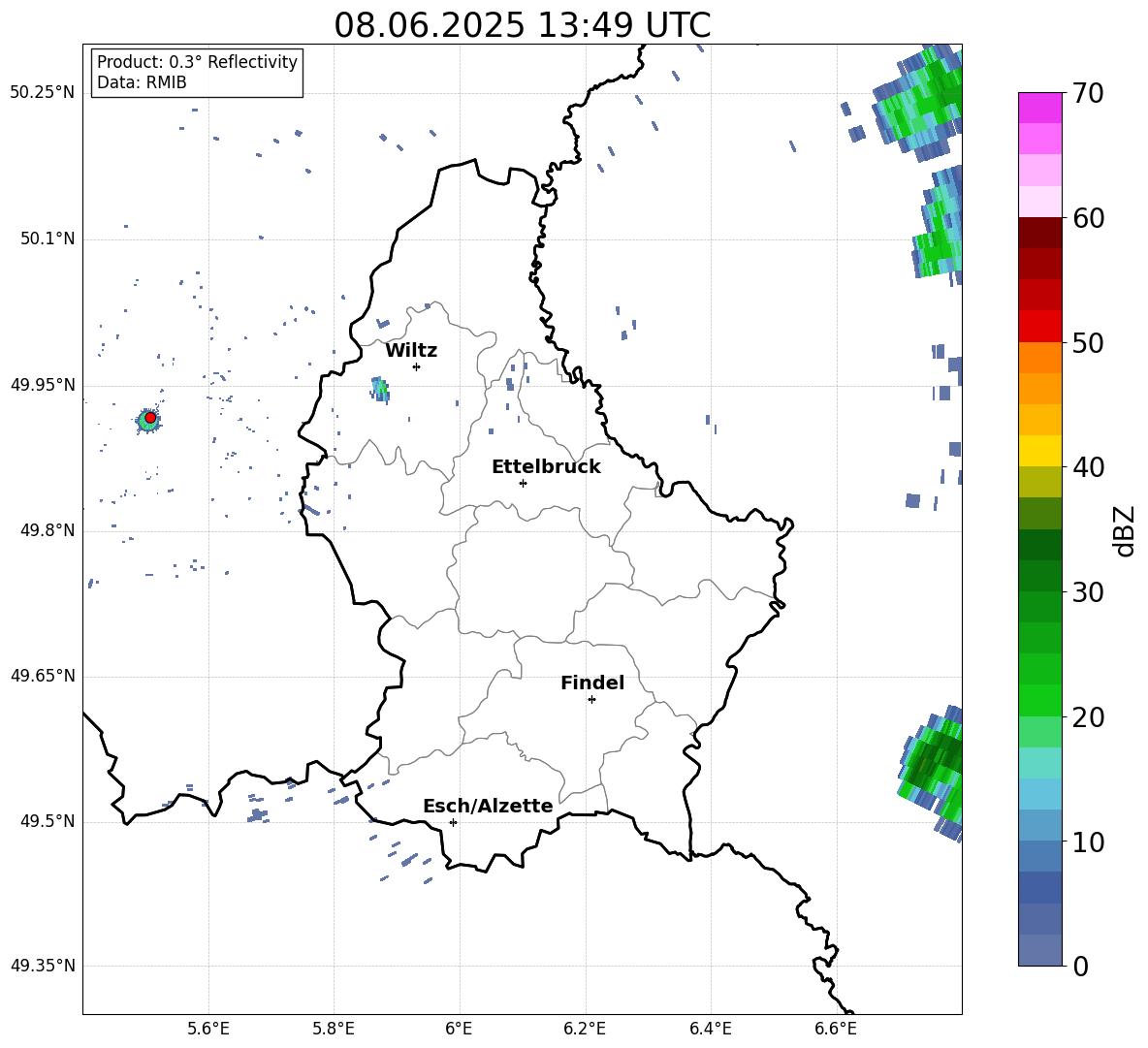Click the Ettelbruck label

click(546, 467)
